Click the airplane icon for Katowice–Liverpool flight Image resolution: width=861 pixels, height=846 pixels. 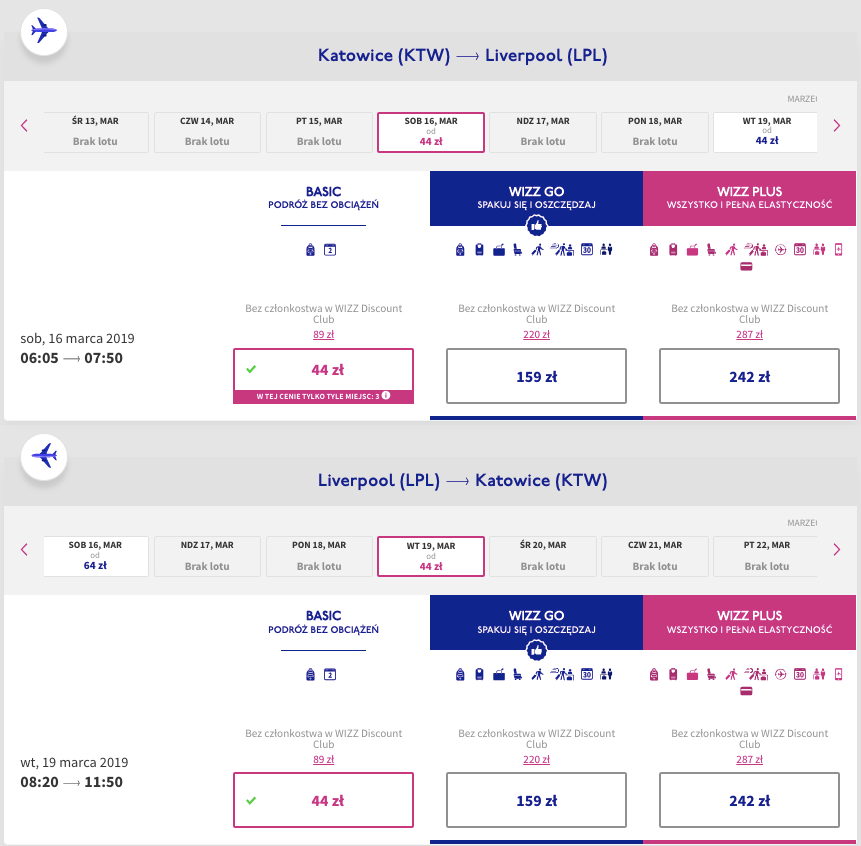pyautogui.click(x=44, y=31)
